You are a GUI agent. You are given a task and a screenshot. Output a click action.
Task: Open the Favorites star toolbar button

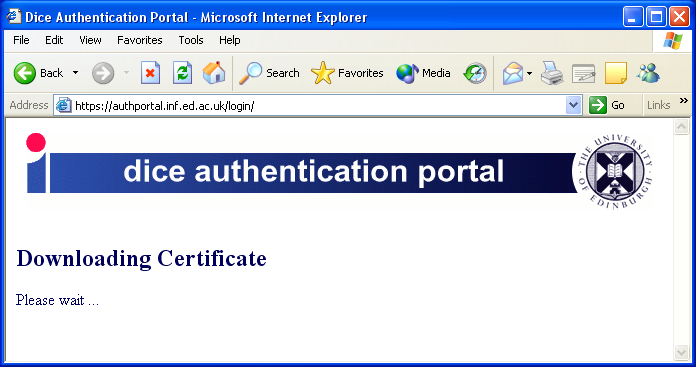click(x=347, y=73)
